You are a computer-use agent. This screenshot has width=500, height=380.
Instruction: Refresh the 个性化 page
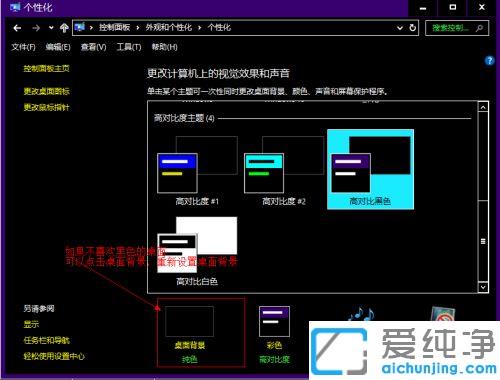click(413, 28)
